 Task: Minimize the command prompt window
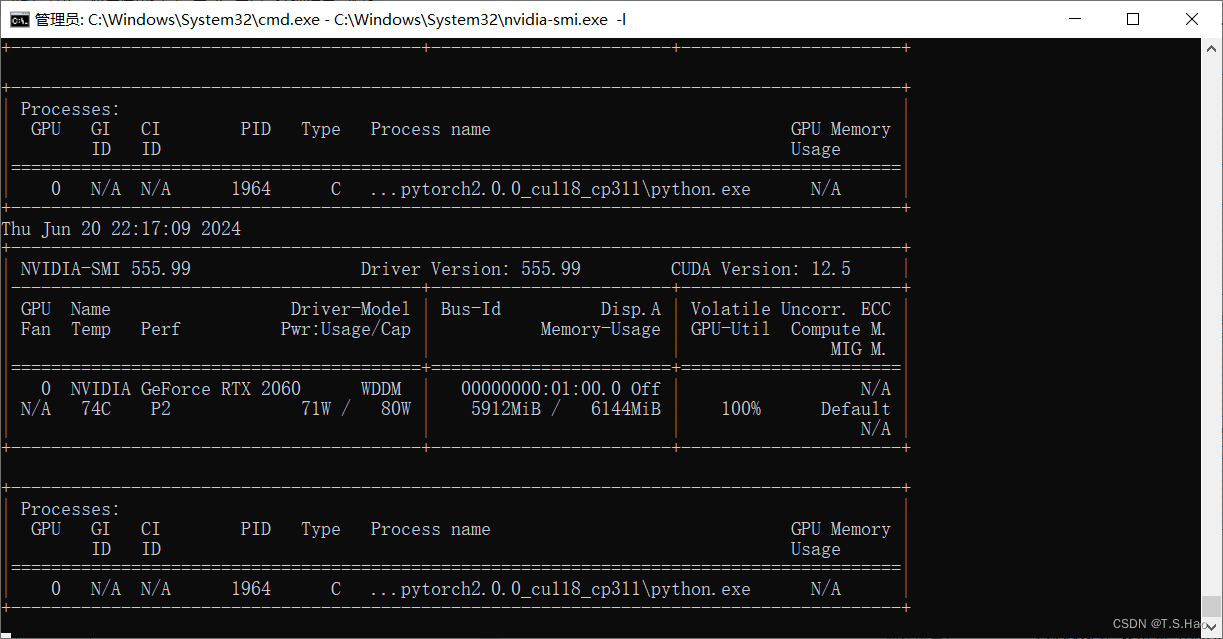coord(1074,19)
